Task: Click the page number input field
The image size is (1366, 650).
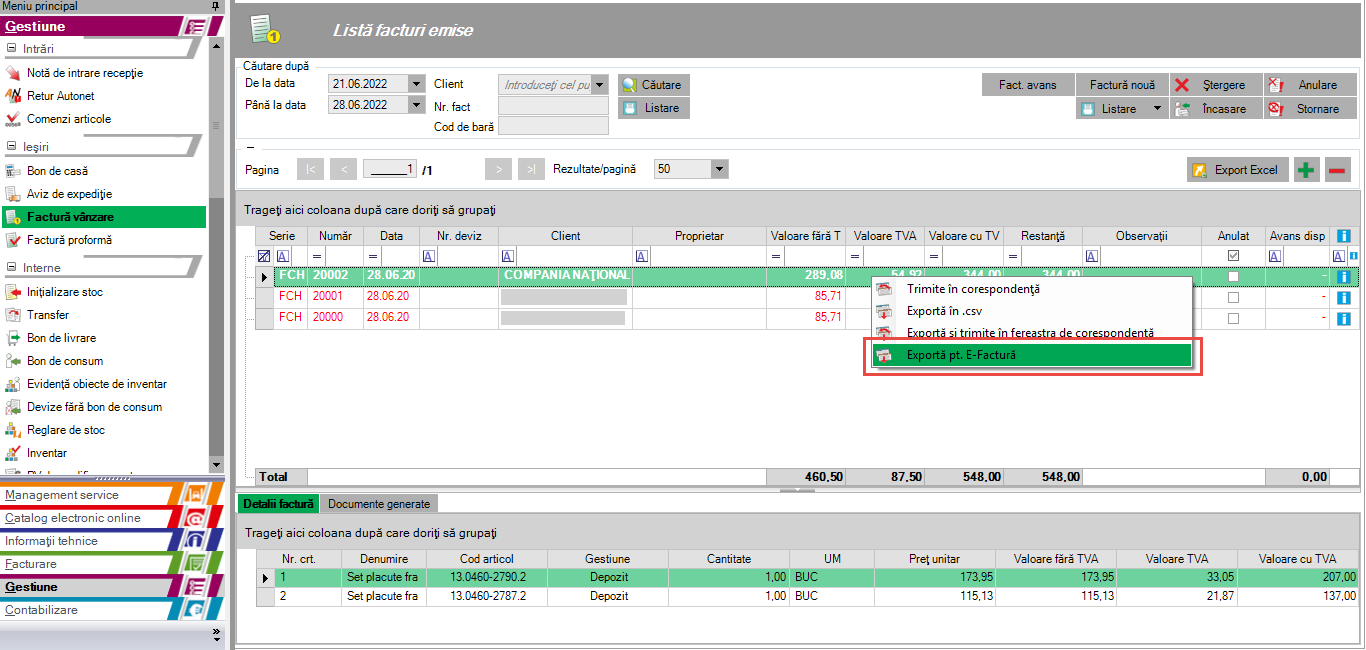Action: point(390,170)
